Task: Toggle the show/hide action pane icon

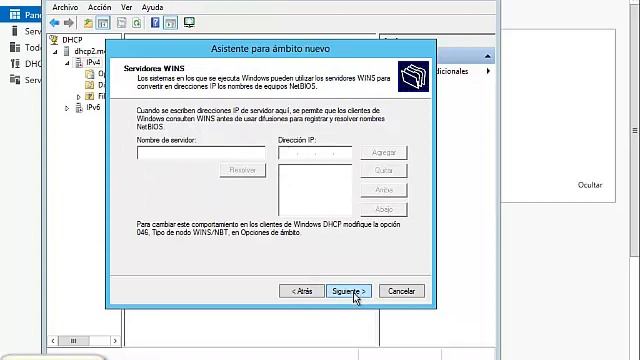Action: click(x=171, y=23)
